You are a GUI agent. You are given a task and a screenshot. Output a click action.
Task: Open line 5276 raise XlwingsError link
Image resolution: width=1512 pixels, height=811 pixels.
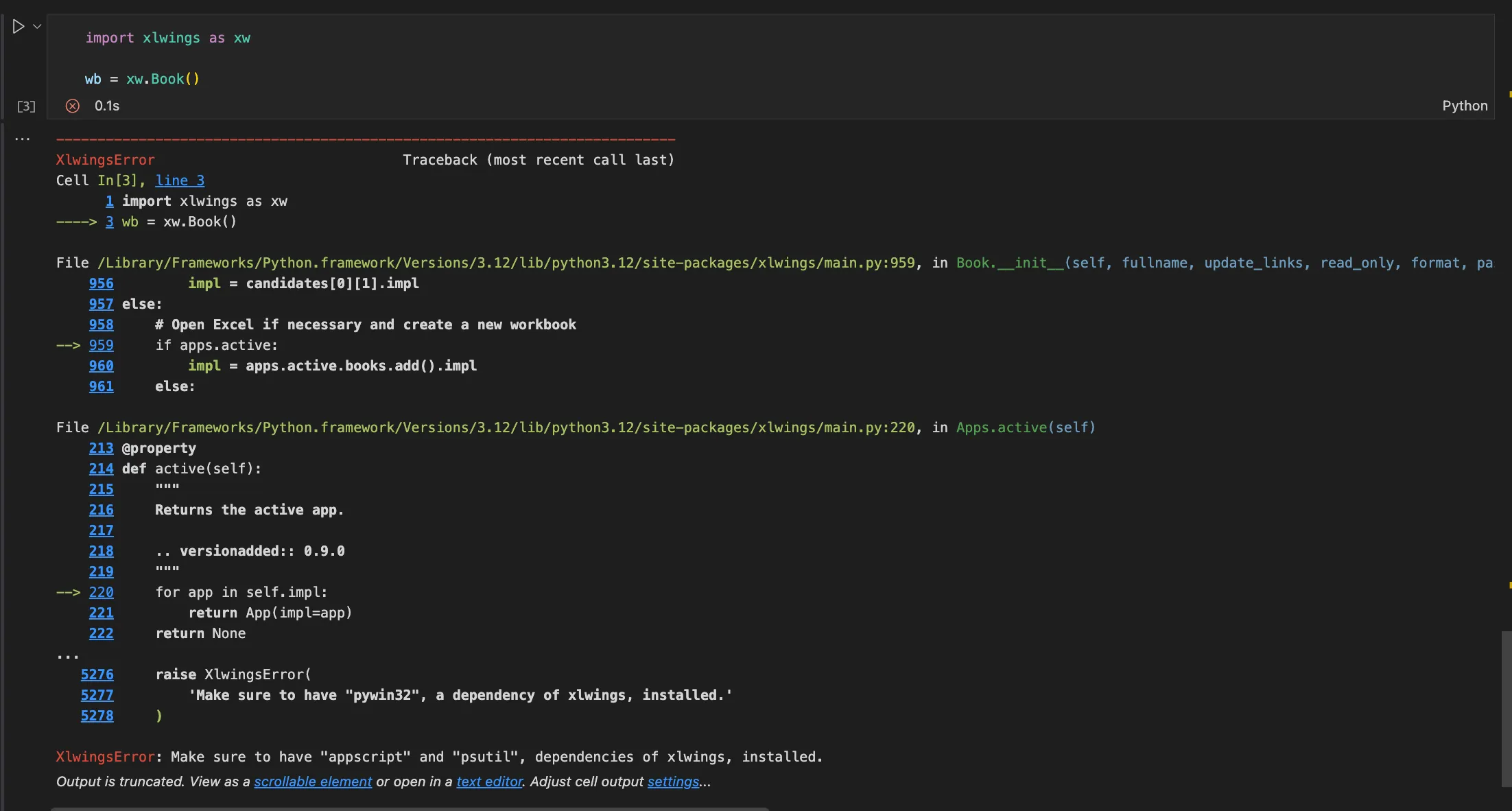point(97,674)
